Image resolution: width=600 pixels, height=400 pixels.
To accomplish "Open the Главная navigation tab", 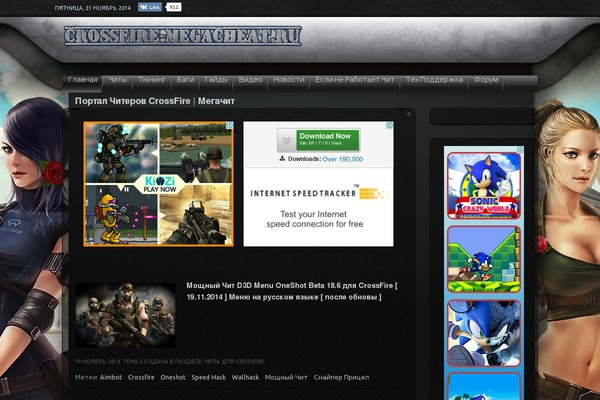I will (x=83, y=79).
